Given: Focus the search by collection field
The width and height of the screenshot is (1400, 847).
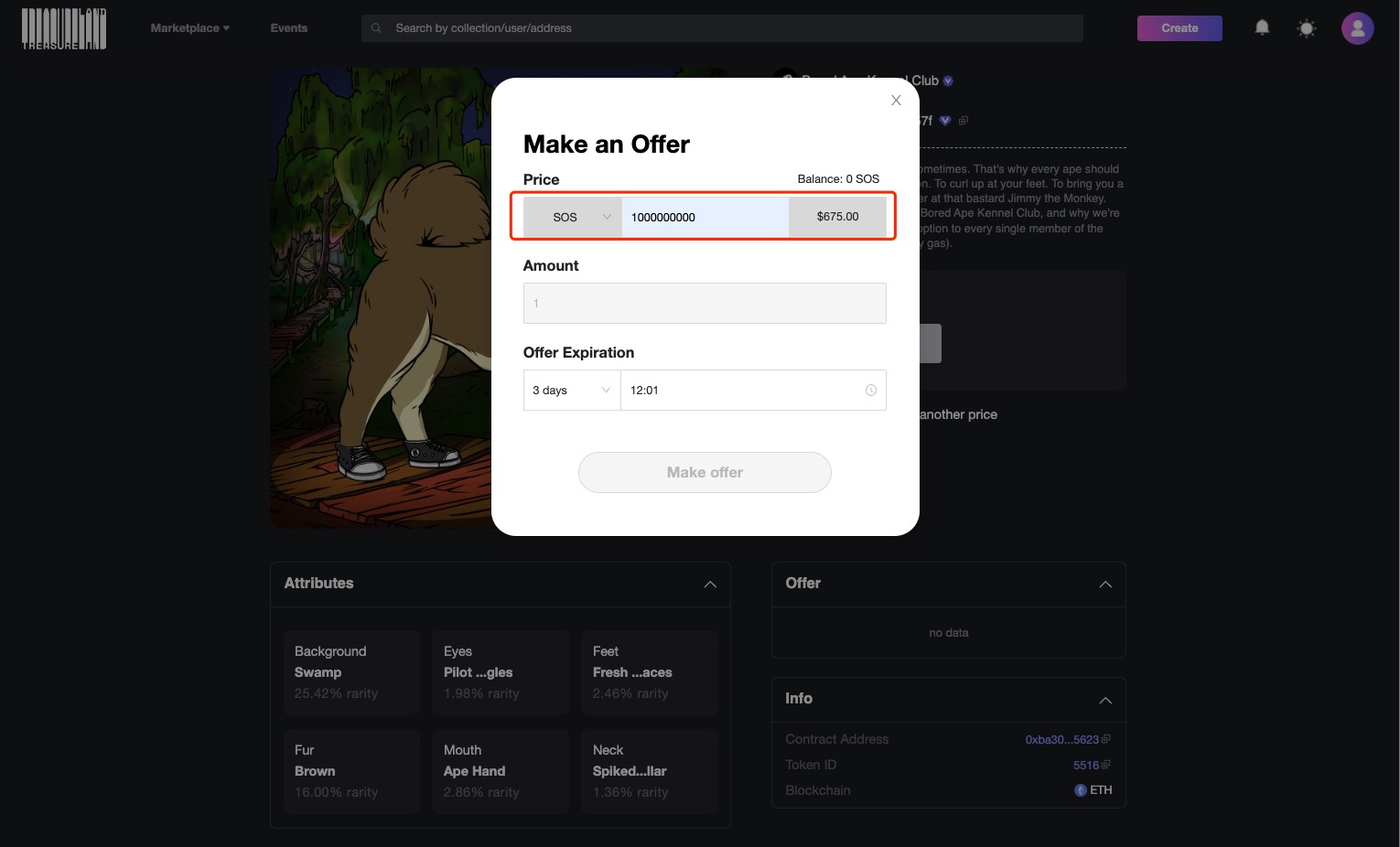Looking at the screenshot, I should pos(722,28).
